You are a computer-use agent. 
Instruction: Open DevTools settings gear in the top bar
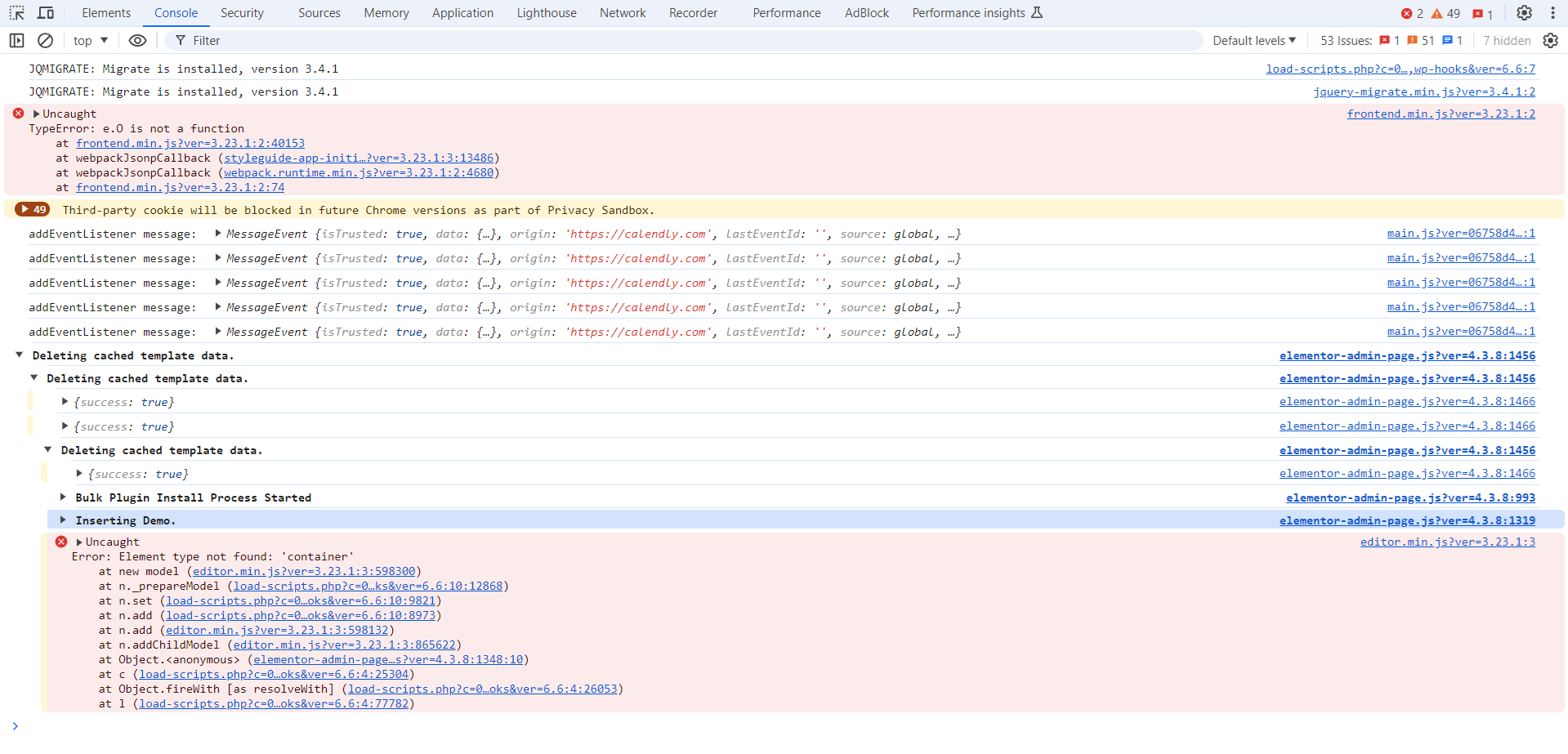click(x=1525, y=13)
